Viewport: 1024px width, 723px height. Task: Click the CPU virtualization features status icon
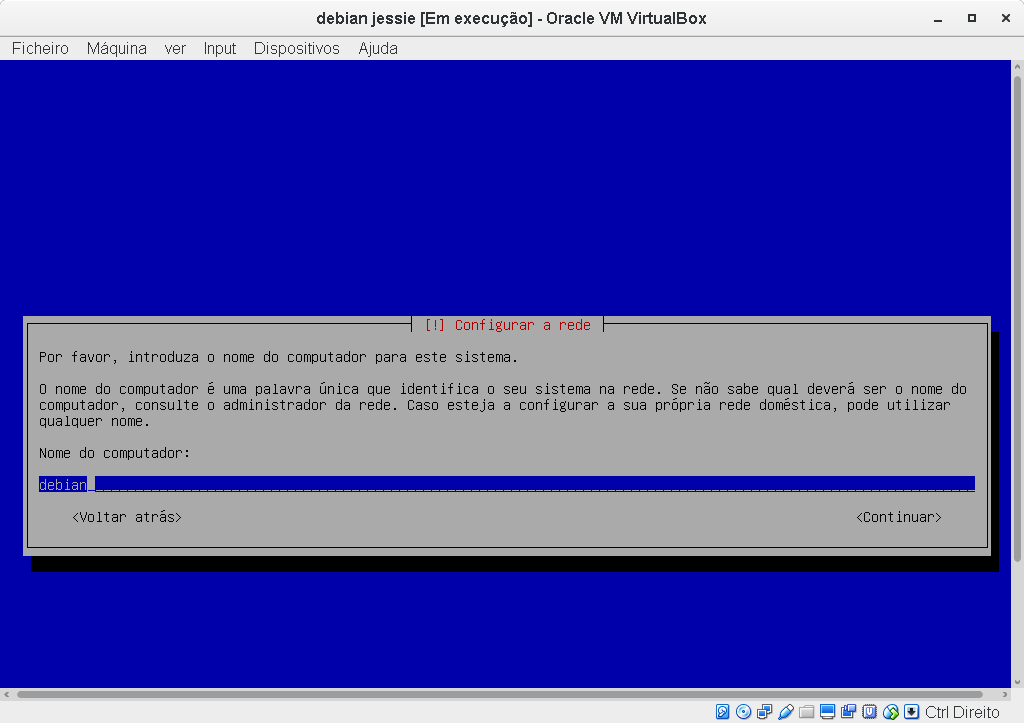[x=869, y=712]
